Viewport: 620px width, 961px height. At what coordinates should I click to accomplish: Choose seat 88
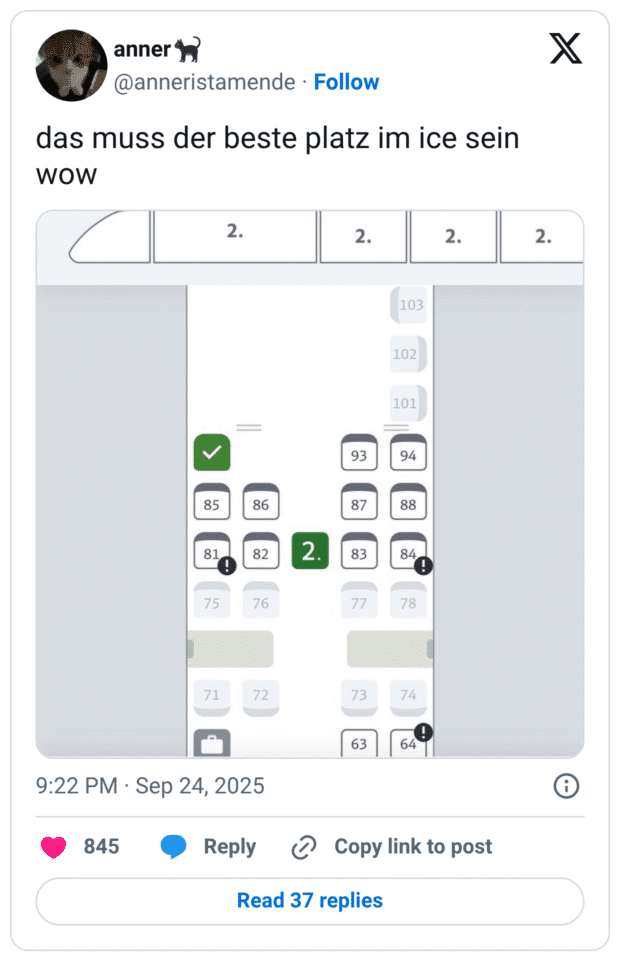[408, 504]
